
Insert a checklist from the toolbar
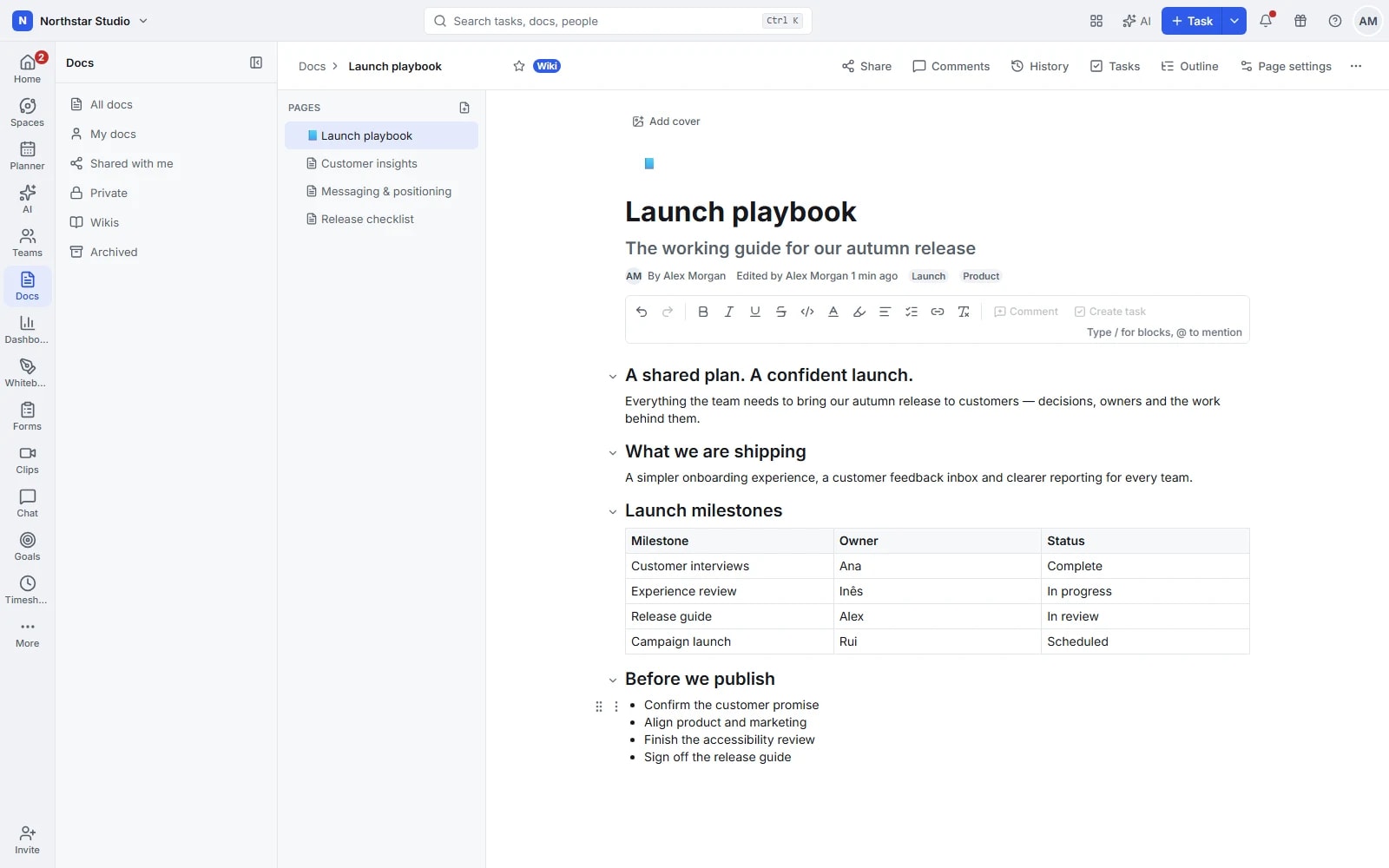pyautogui.click(x=912, y=312)
